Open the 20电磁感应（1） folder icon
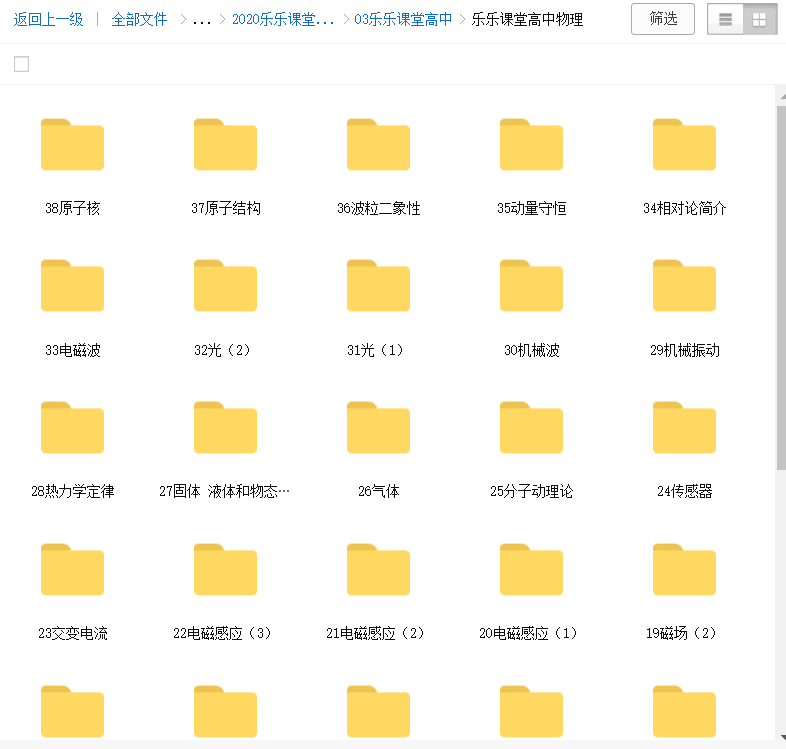The width and height of the screenshot is (786, 749). [531, 570]
